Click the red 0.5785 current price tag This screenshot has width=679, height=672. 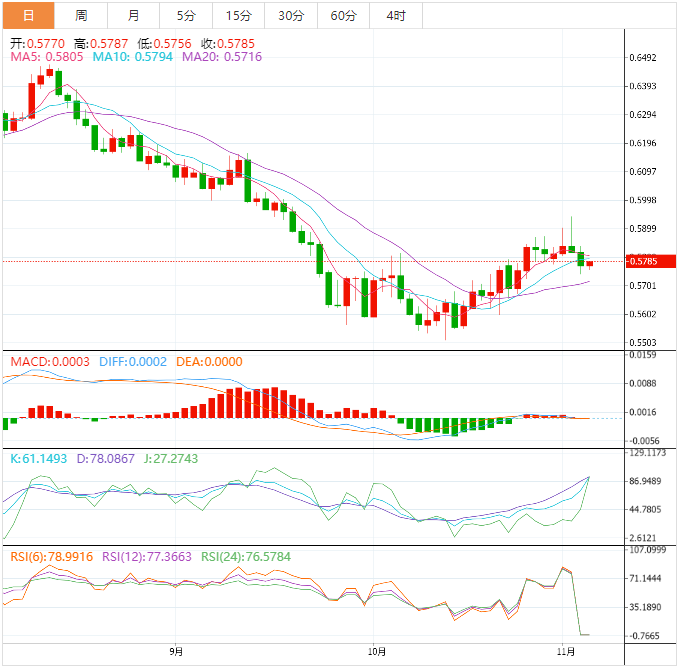(651, 262)
